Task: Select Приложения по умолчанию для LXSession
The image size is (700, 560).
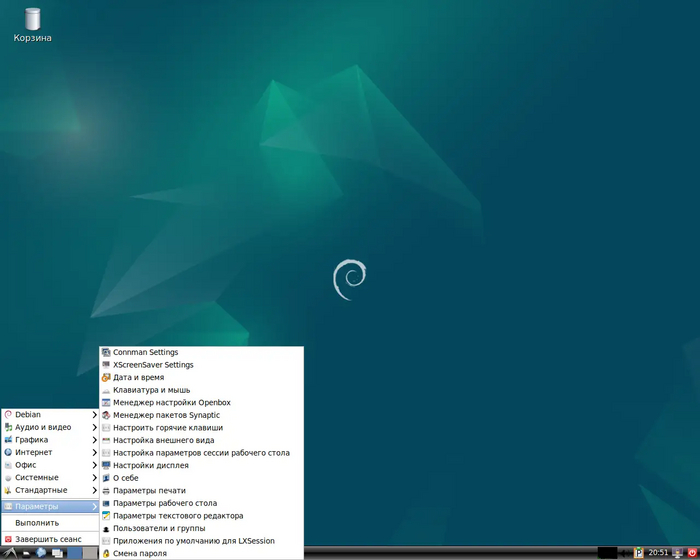Action: tap(201, 541)
